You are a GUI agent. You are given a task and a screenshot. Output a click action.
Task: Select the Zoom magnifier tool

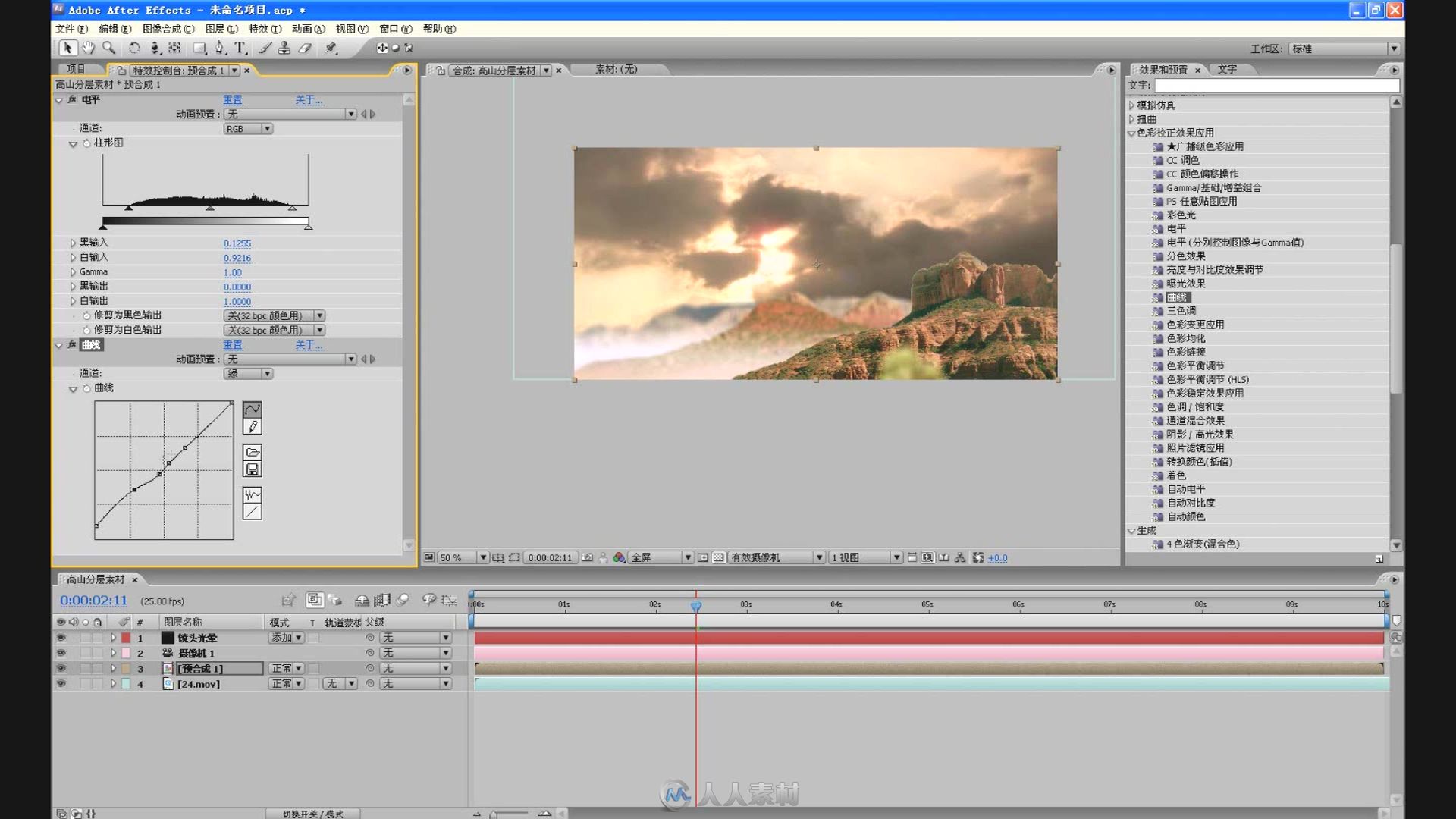(109, 48)
